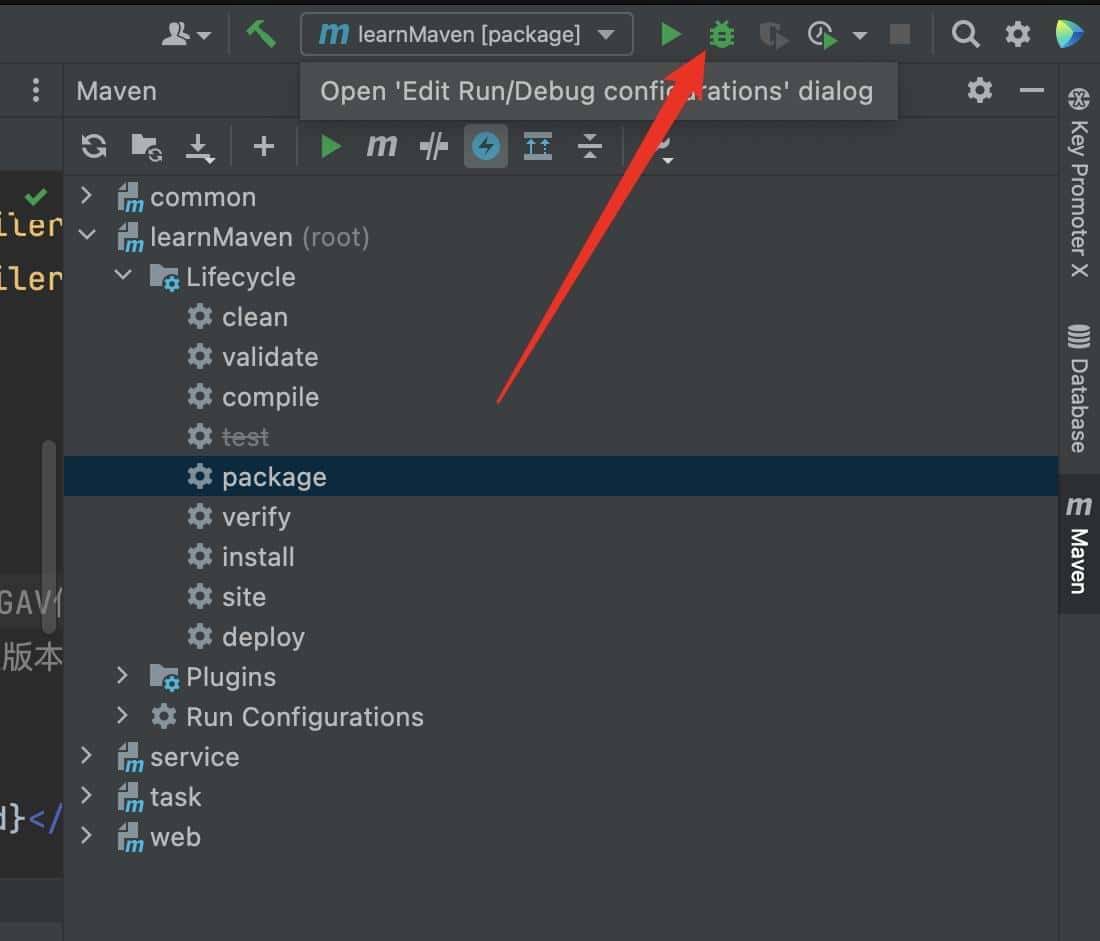
Task: Expand the common module node
Action: coord(87,196)
